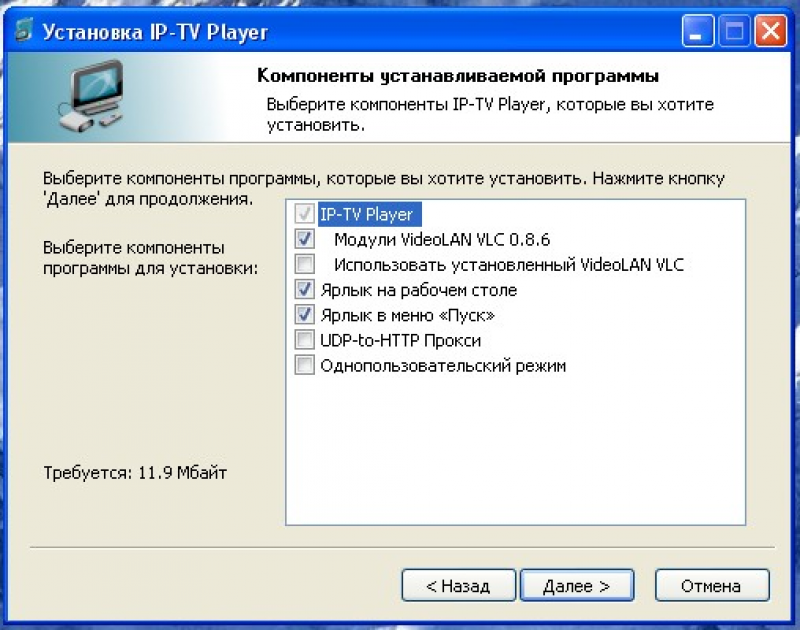The width and height of the screenshot is (800, 630).
Task: Check «Однопользовательский режим»
Action: [x=302, y=365]
